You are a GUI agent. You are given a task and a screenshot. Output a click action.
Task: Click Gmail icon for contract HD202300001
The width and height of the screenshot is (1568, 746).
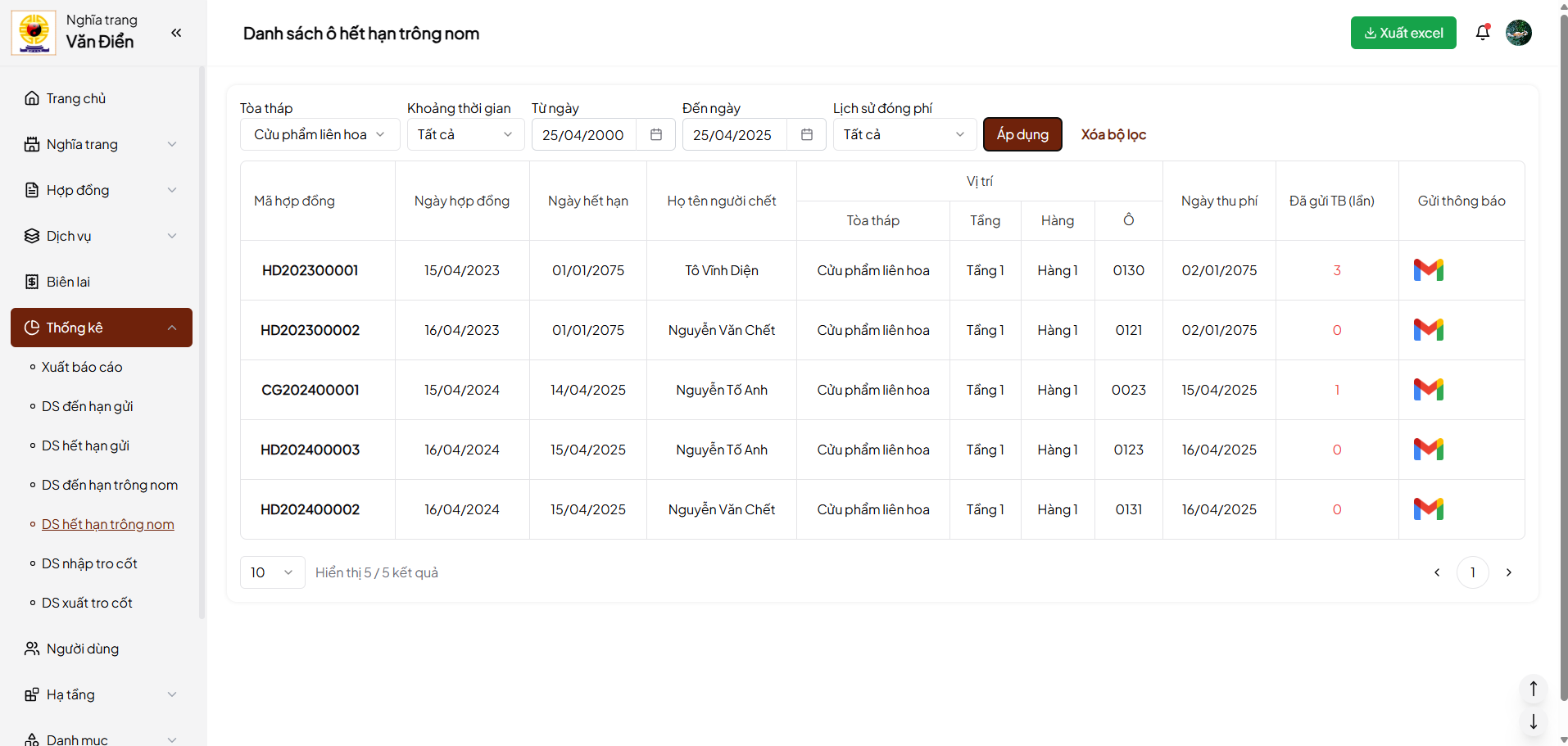[x=1428, y=270]
